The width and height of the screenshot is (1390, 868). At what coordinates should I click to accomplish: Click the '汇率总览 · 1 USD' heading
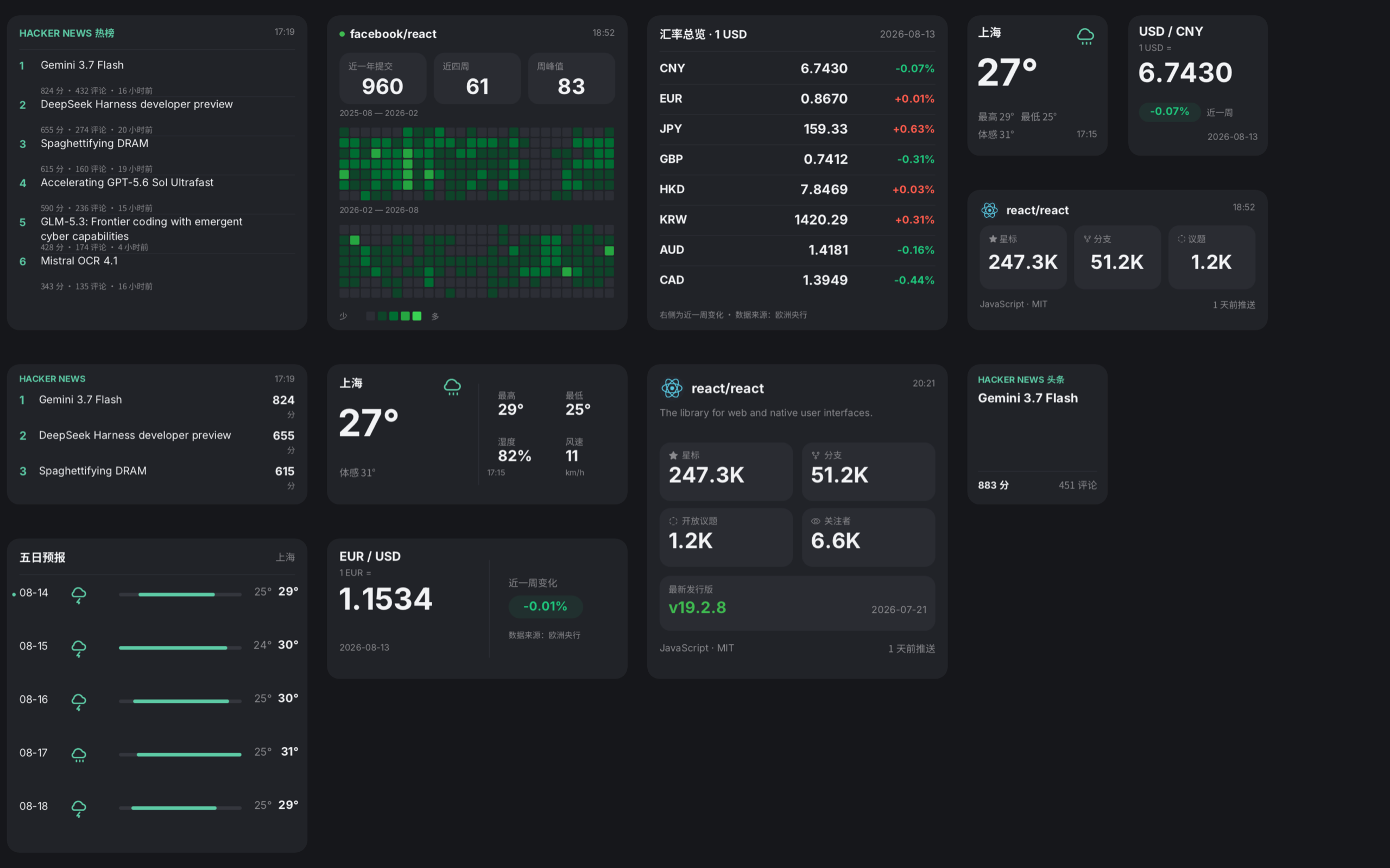703,34
